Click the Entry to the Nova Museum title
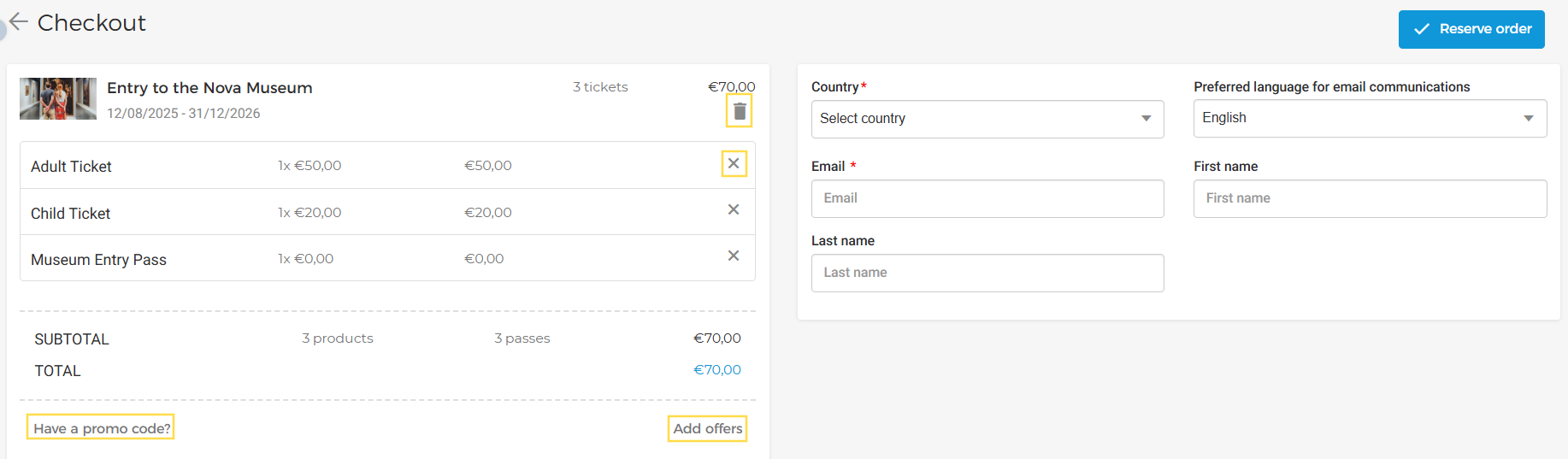The image size is (1568, 459). point(209,88)
